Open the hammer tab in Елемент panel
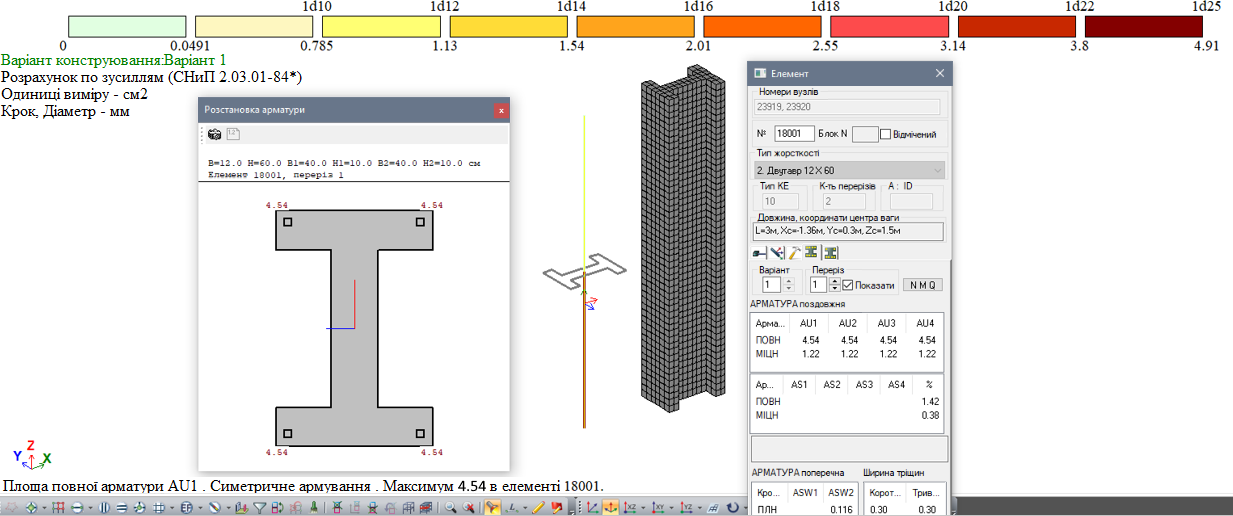This screenshot has height=516, width=1233. [x=794, y=252]
